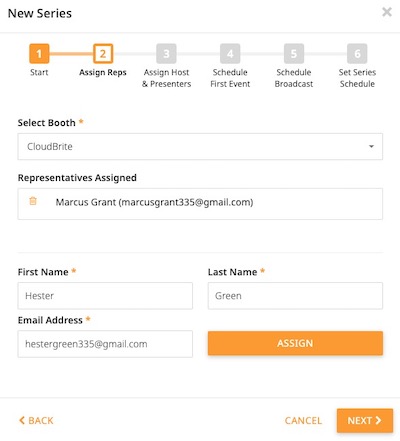Open step 4 Schedule First Event
The width and height of the screenshot is (400, 441).
click(x=230, y=53)
